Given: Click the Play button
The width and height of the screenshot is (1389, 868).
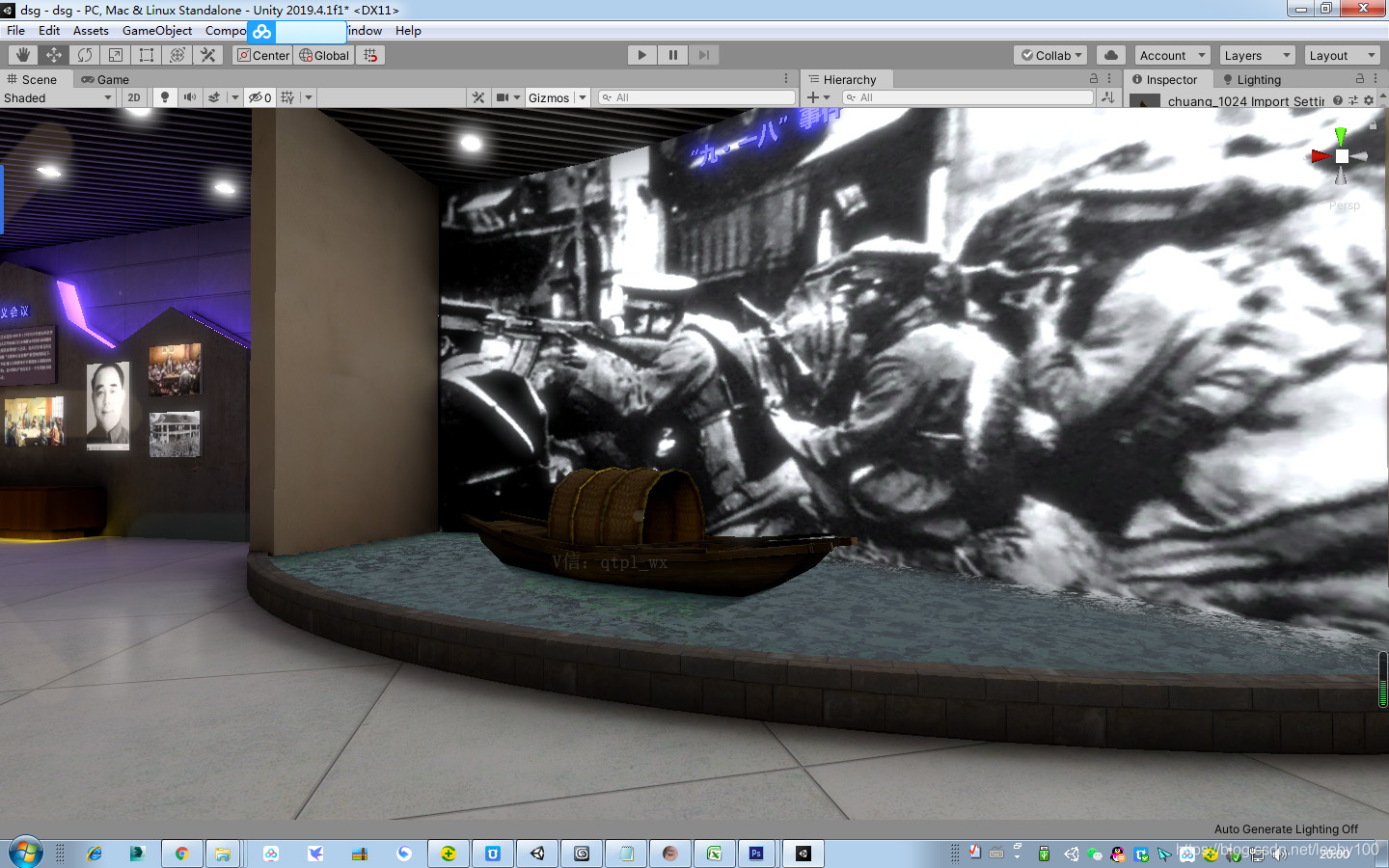Looking at the screenshot, I should coord(642,55).
